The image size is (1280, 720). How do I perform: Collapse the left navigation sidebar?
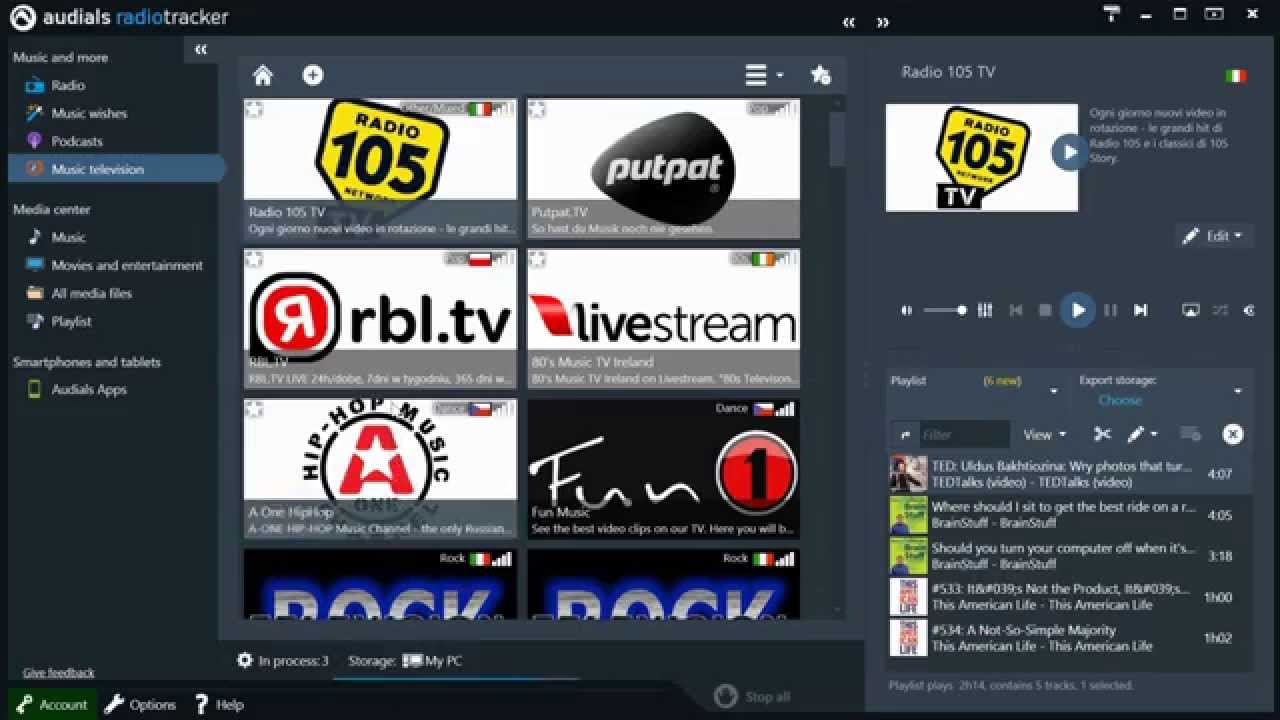[201, 49]
